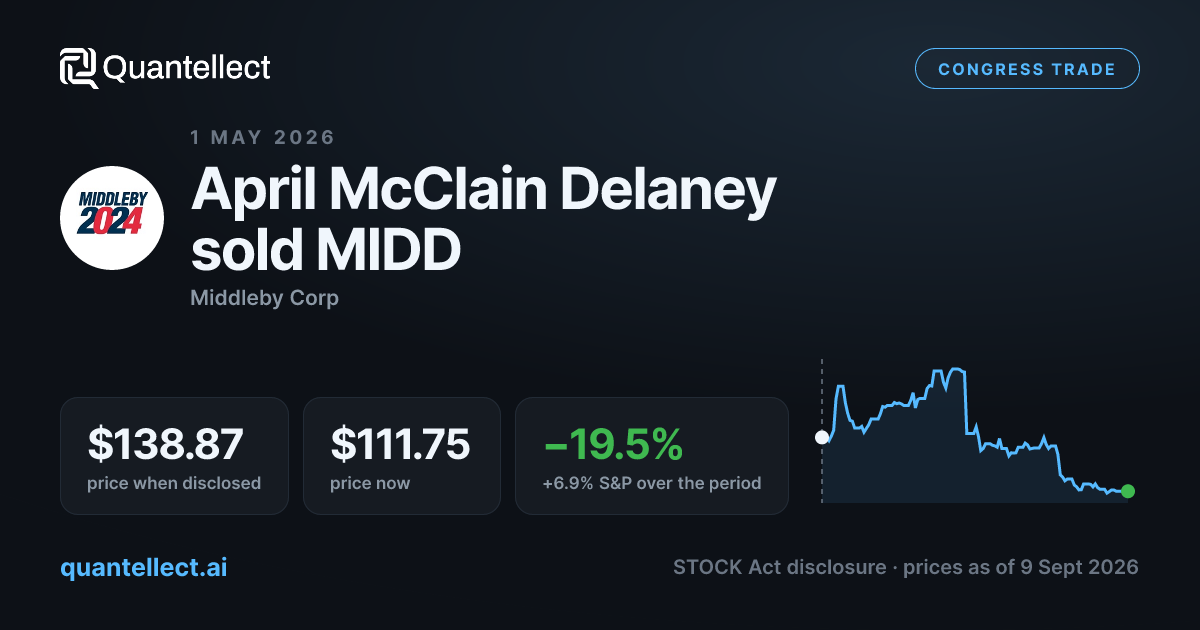Click the green end point on chart
This screenshot has height=630, width=1200.
pos(1128,491)
